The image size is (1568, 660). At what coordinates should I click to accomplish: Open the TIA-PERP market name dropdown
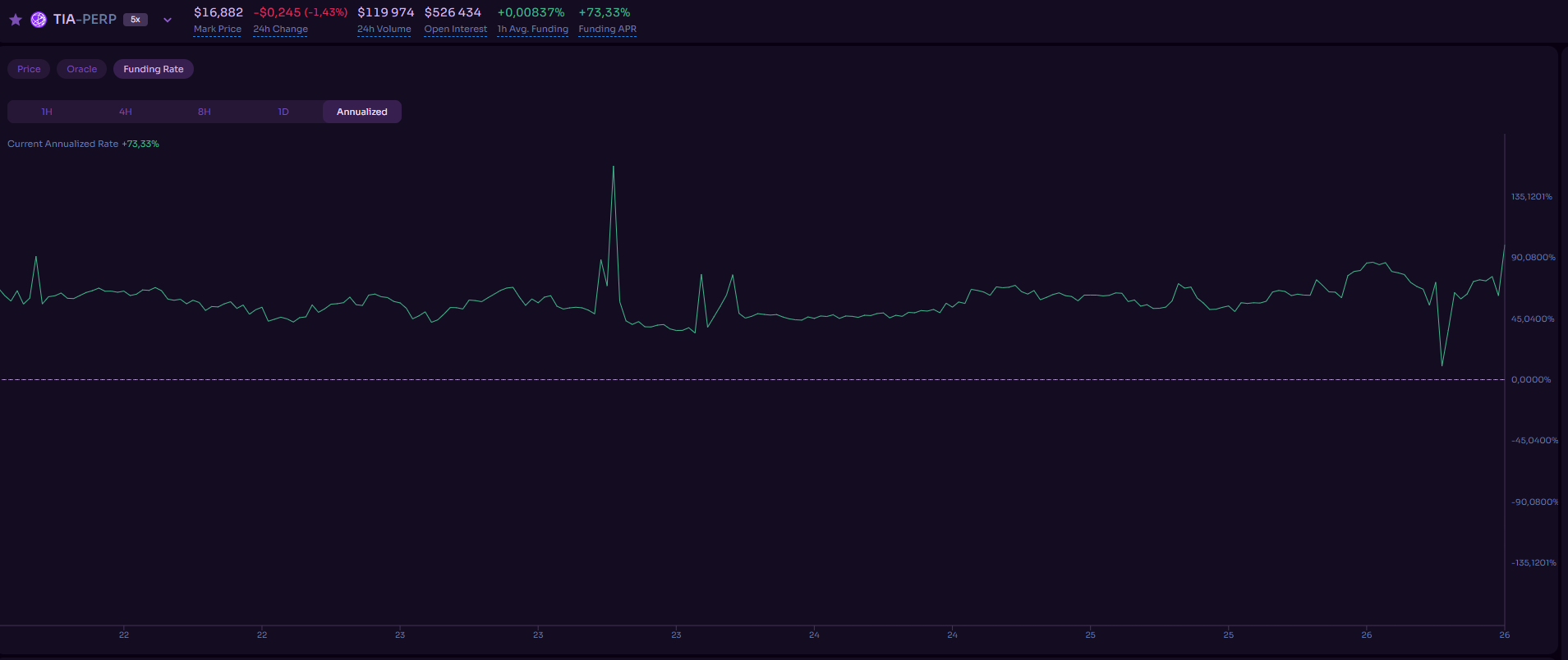tap(85, 20)
